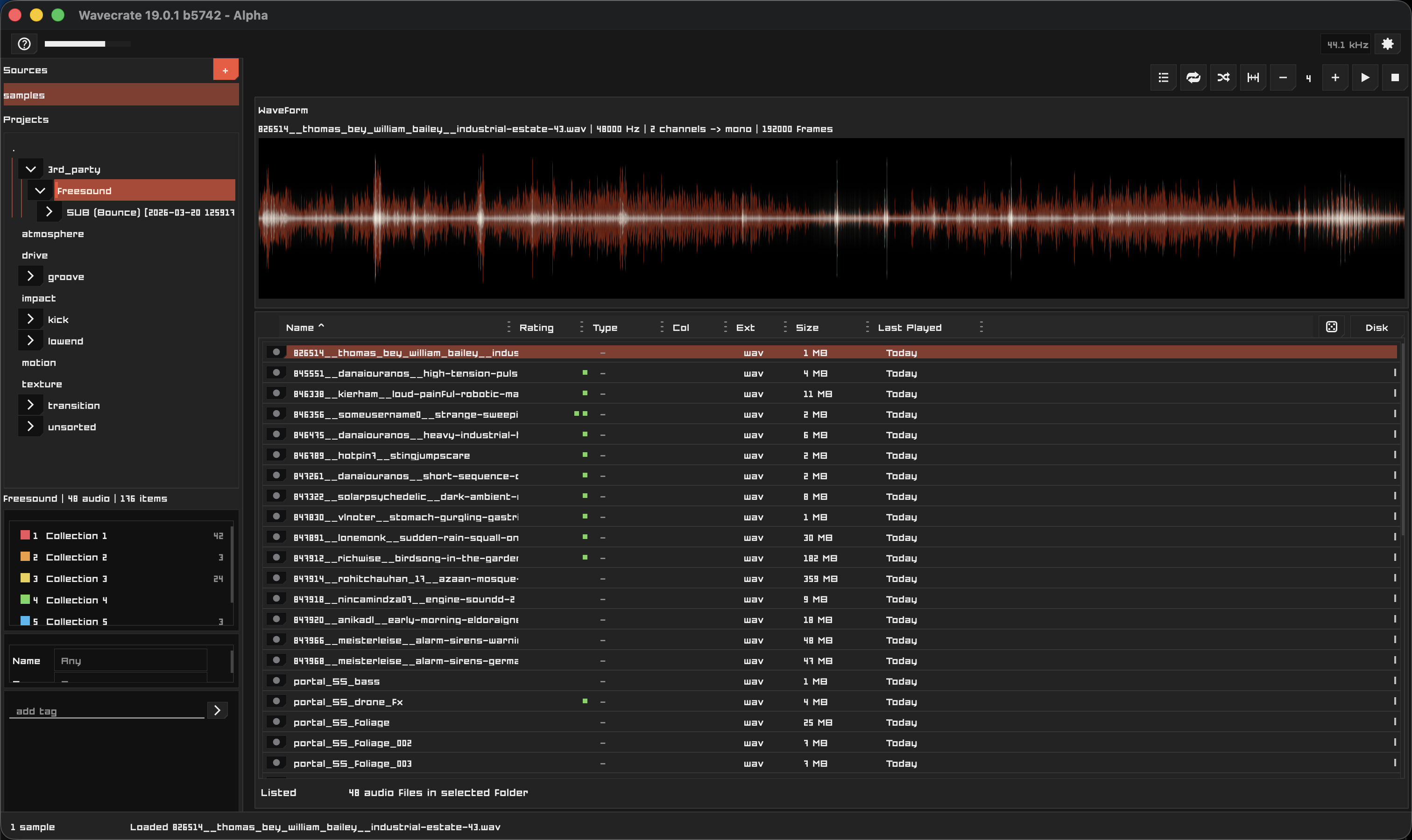The width and height of the screenshot is (1412, 840).
Task: Toggle the marker dot for portal_SS_drone_fx row
Action: [276, 701]
